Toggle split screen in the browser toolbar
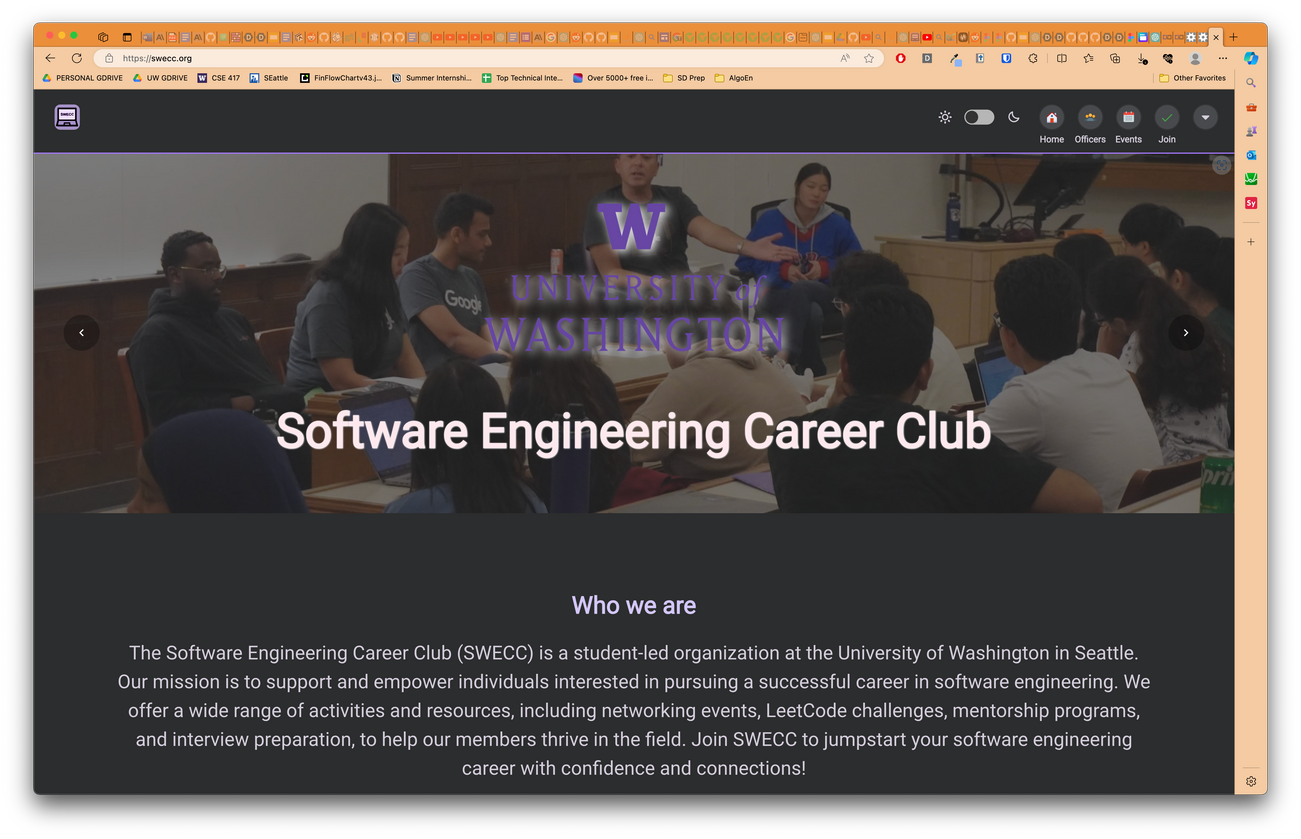 coord(1061,59)
